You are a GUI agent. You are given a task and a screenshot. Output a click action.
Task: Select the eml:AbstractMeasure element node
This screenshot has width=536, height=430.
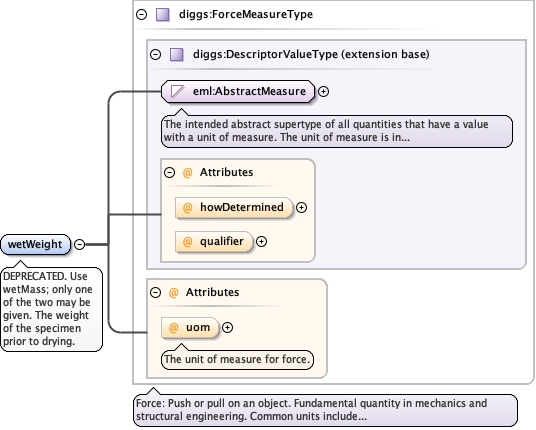point(238,91)
